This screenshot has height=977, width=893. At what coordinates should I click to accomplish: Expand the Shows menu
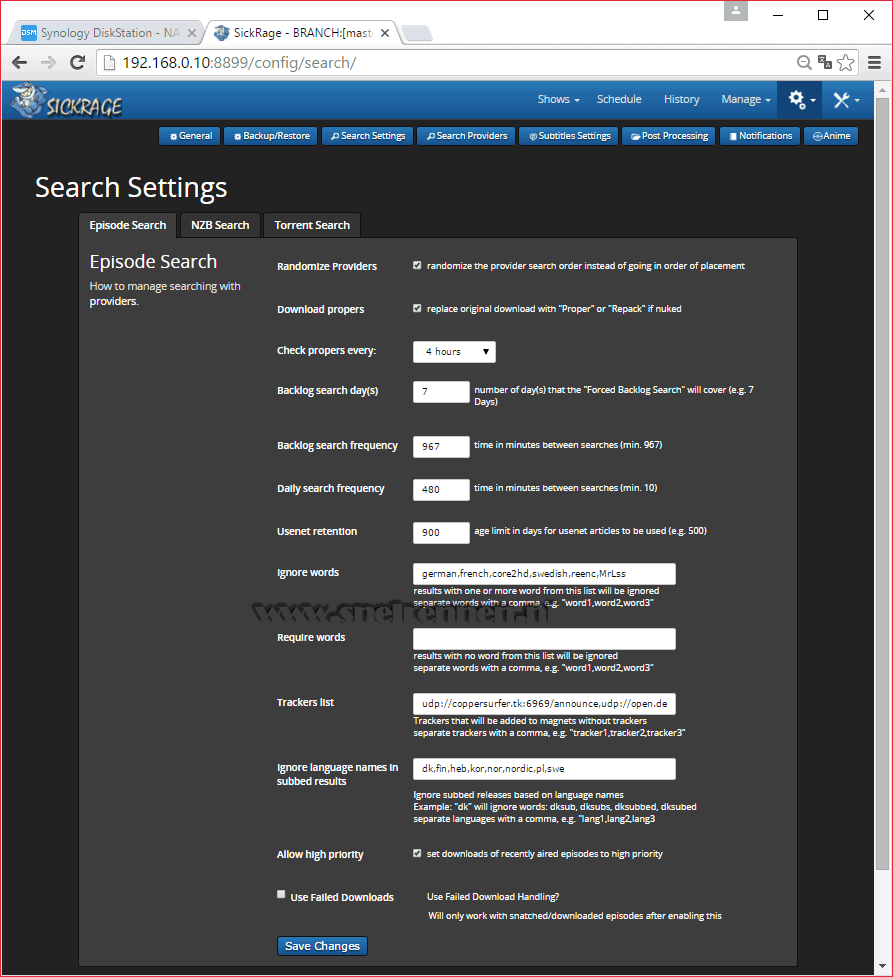(x=558, y=100)
